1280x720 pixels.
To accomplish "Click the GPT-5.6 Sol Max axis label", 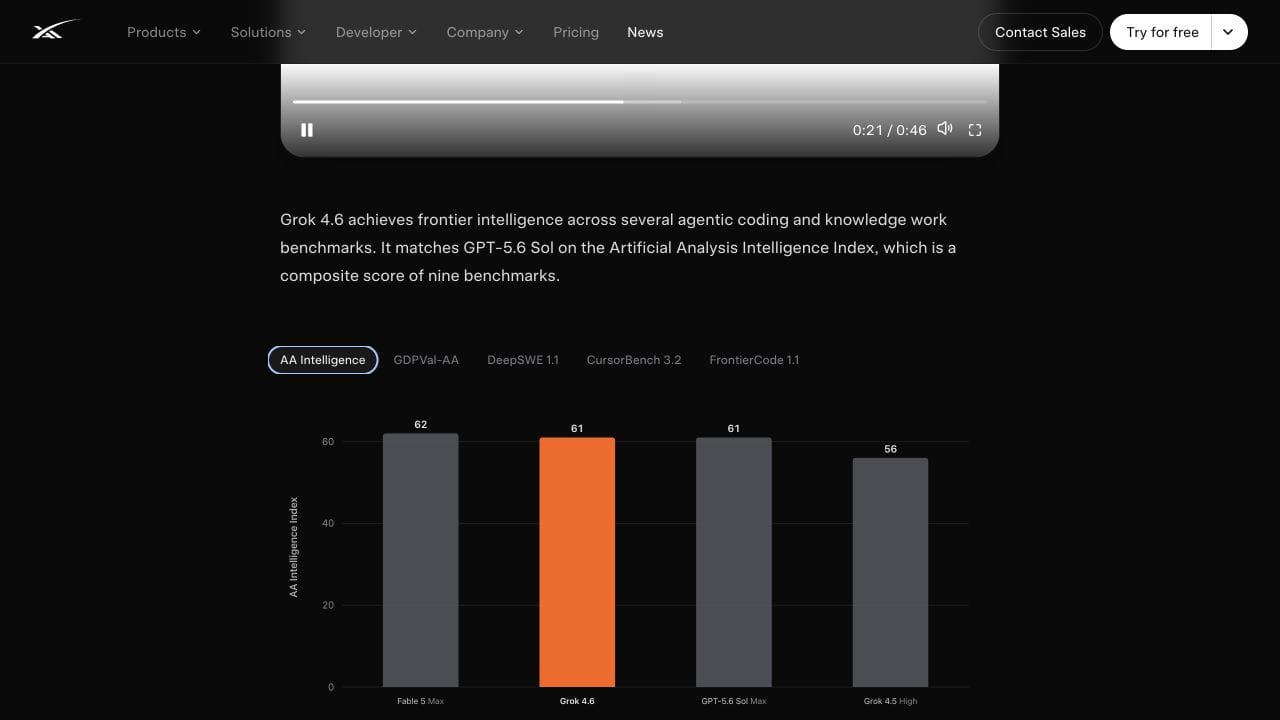I will (x=734, y=701).
